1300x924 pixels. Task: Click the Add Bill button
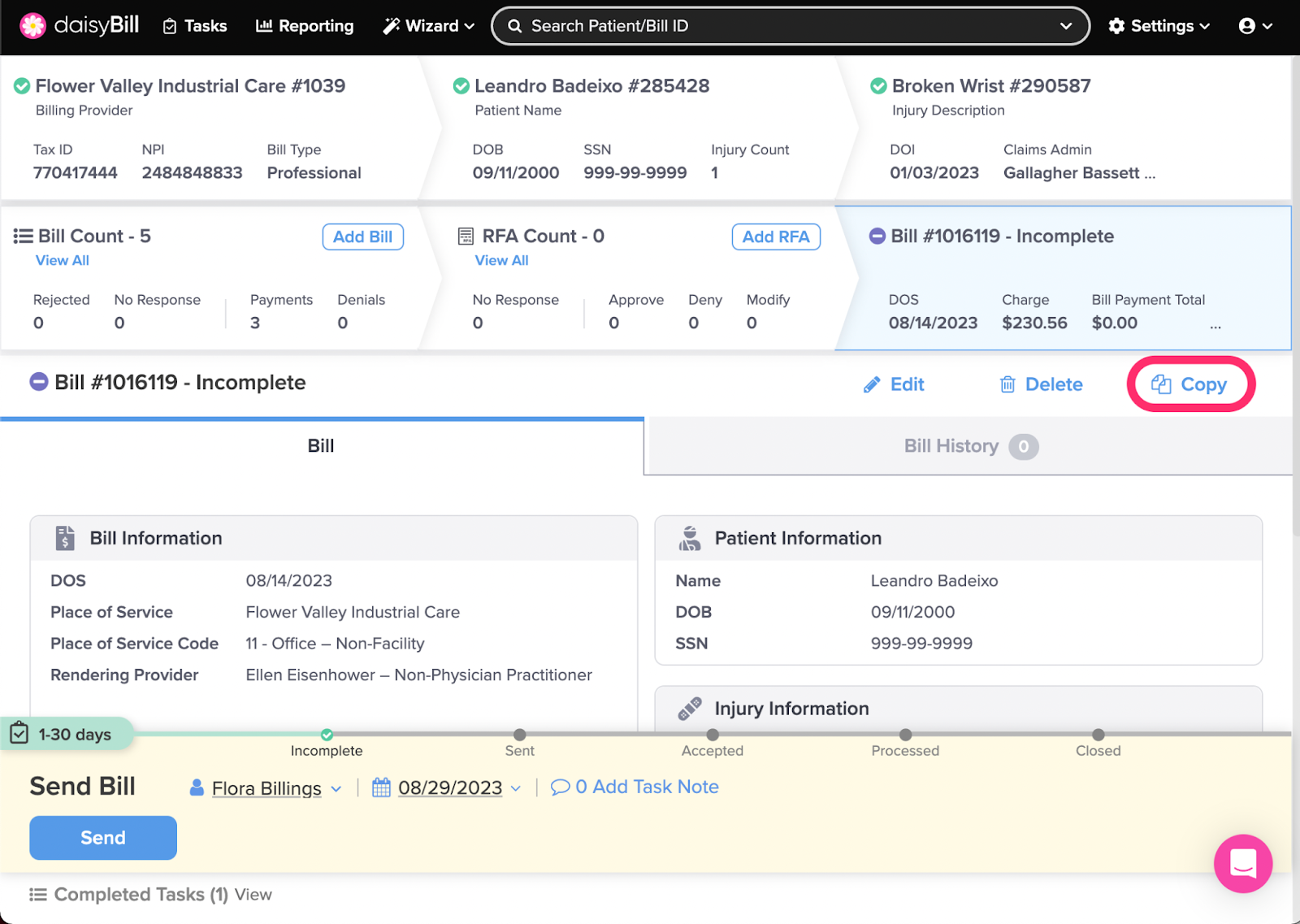tap(362, 236)
